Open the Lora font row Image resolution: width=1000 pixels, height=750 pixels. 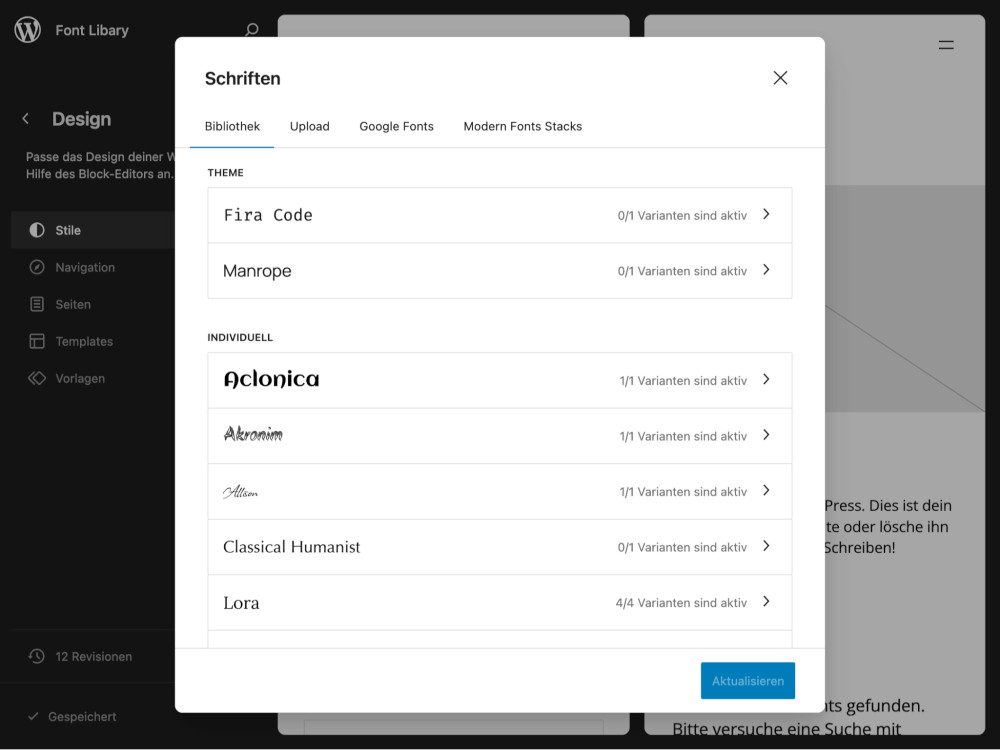coord(499,602)
